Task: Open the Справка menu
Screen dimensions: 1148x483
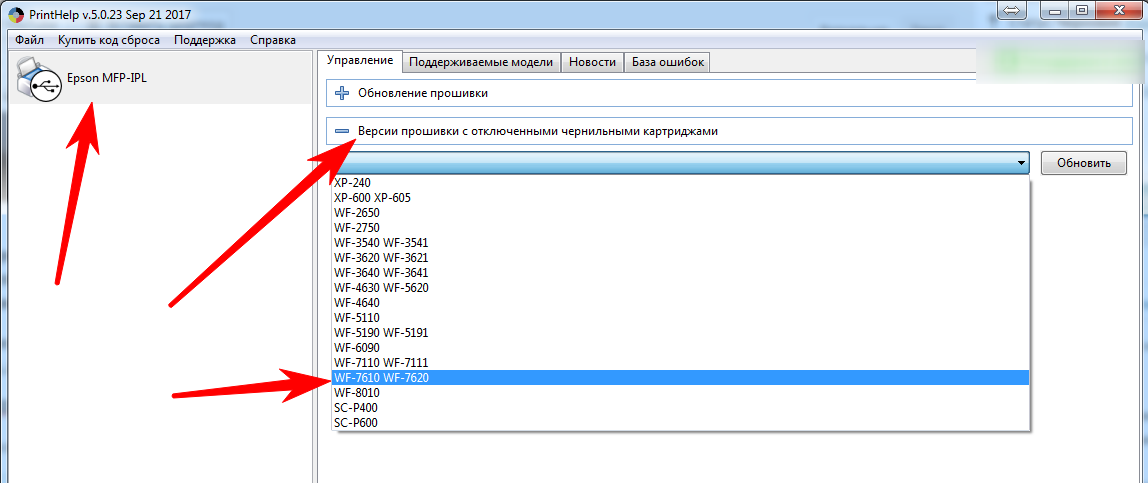Action: (x=272, y=40)
